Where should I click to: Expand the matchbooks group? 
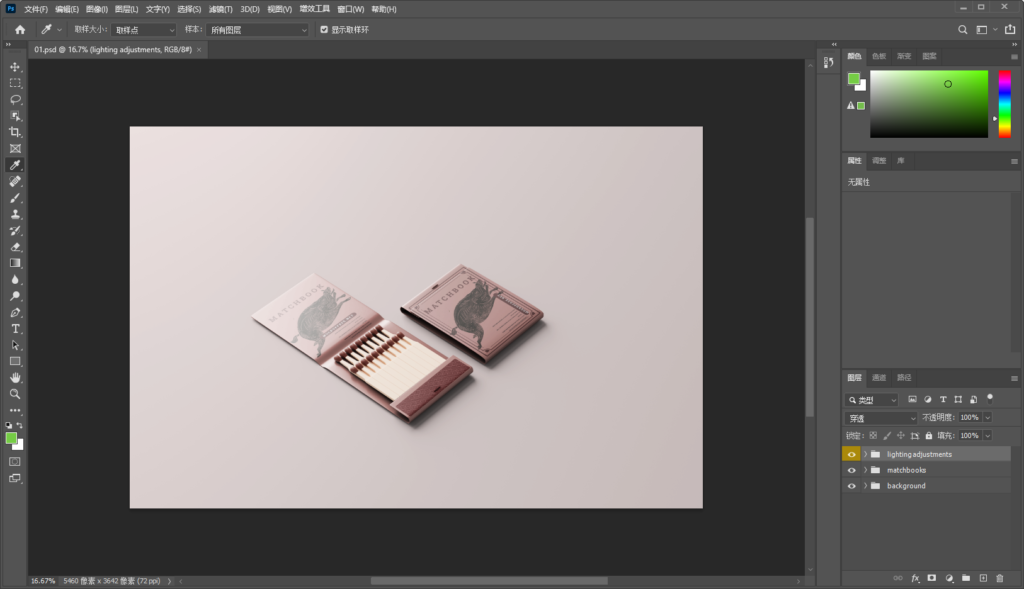865,470
